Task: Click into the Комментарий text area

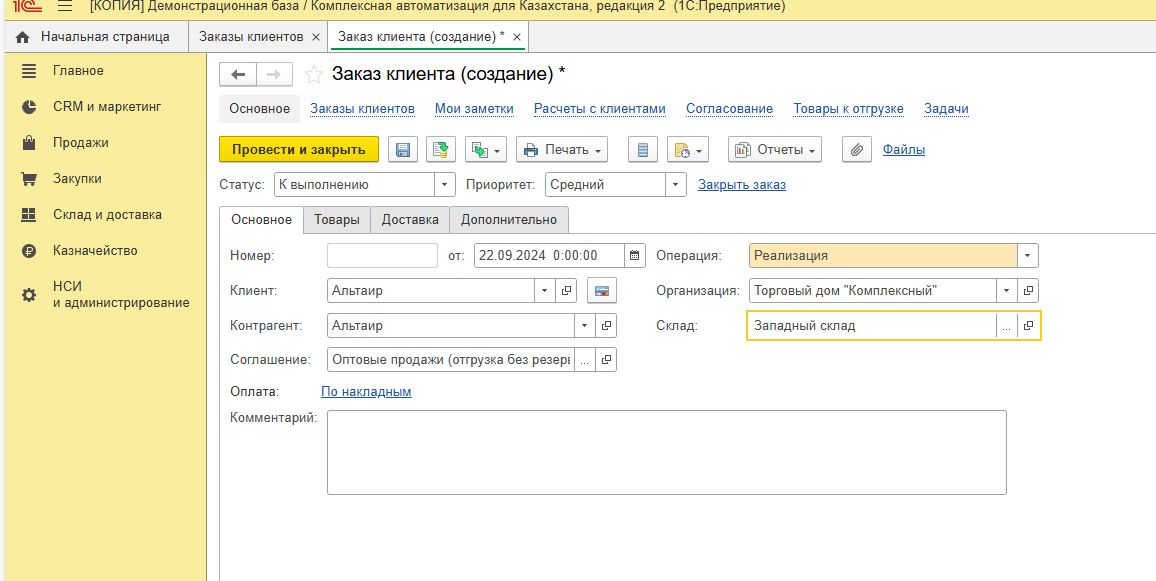Action: coord(666,452)
